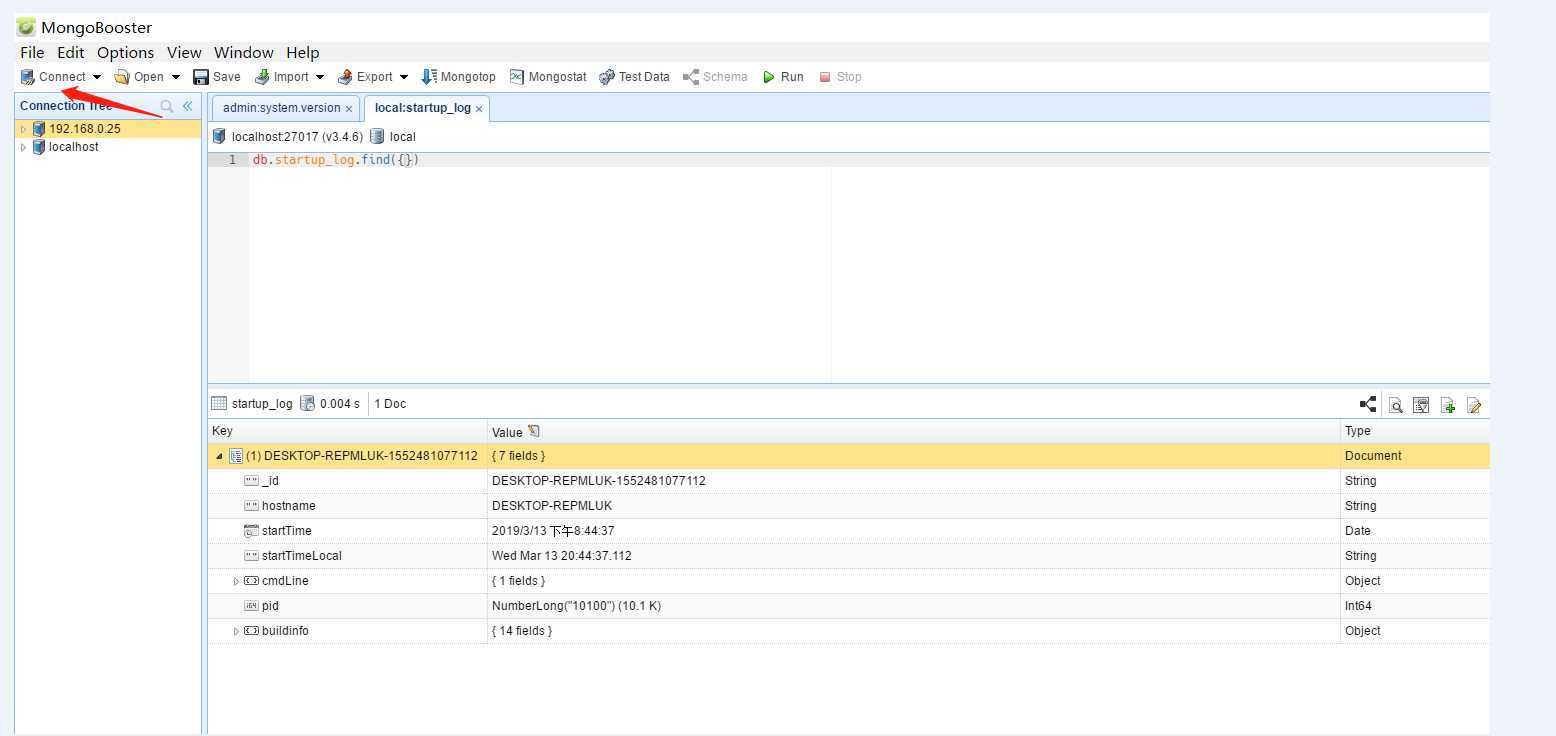Click the Import toolbar button
Viewport: 1556px width, 736px height.
click(x=282, y=77)
